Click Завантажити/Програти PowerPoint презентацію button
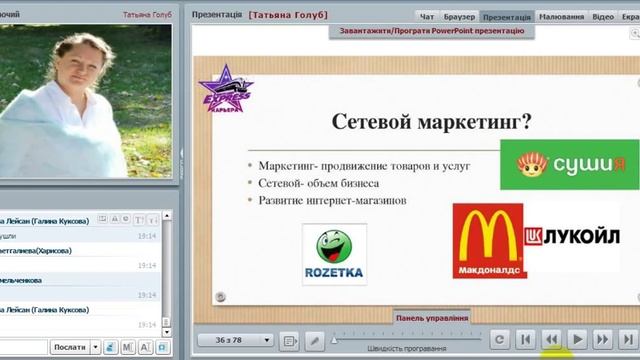The image size is (640, 360). [432, 31]
